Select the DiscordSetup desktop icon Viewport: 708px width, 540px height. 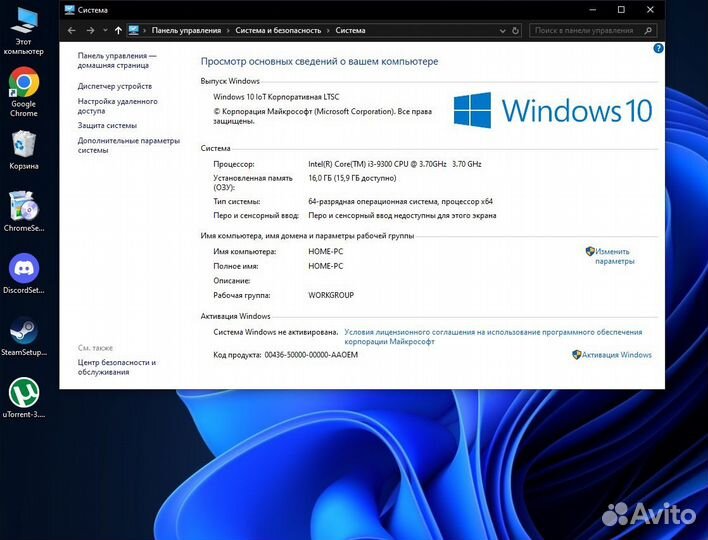point(23,274)
